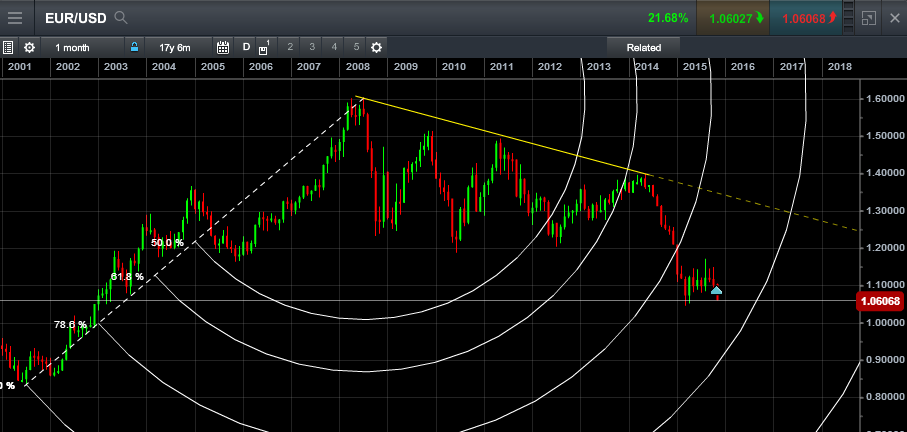This screenshot has height=432, width=907.
Task: Click the 1.60000 price axis label
Action: (884, 99)
